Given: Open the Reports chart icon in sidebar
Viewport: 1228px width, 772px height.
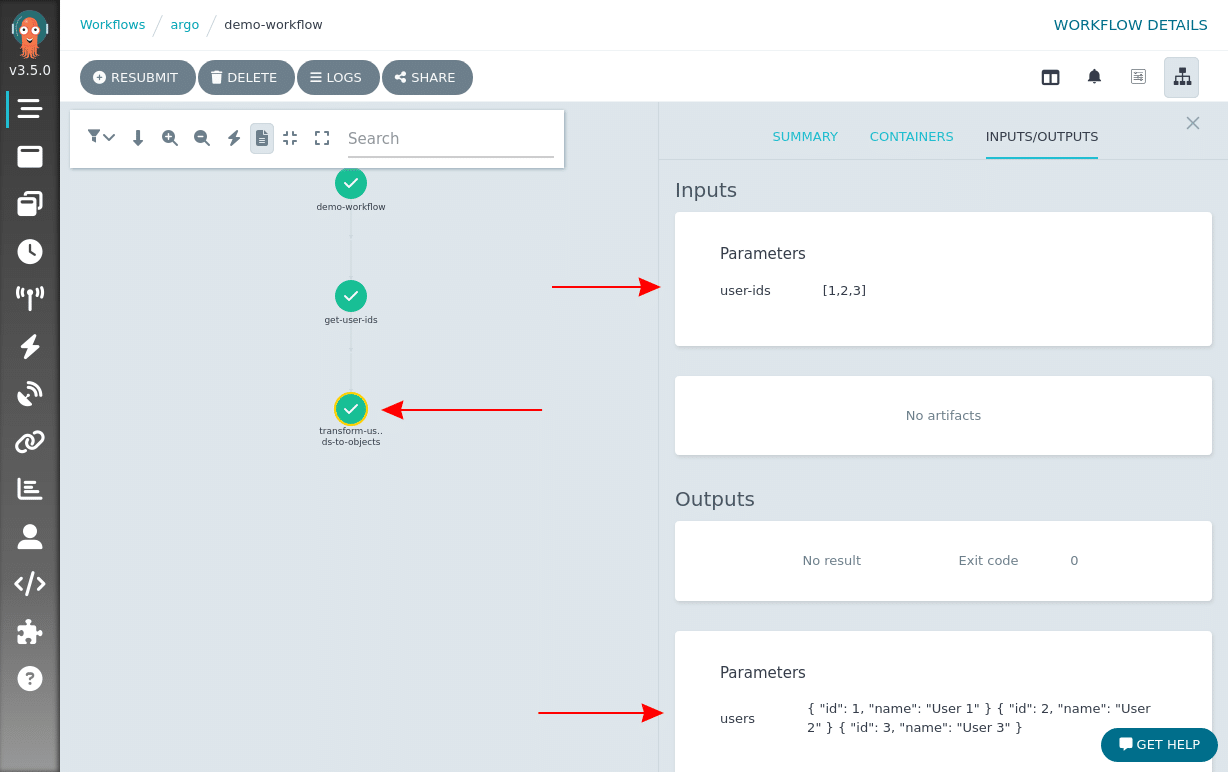Looking at the screenshot, I should (x=30, y=488).
